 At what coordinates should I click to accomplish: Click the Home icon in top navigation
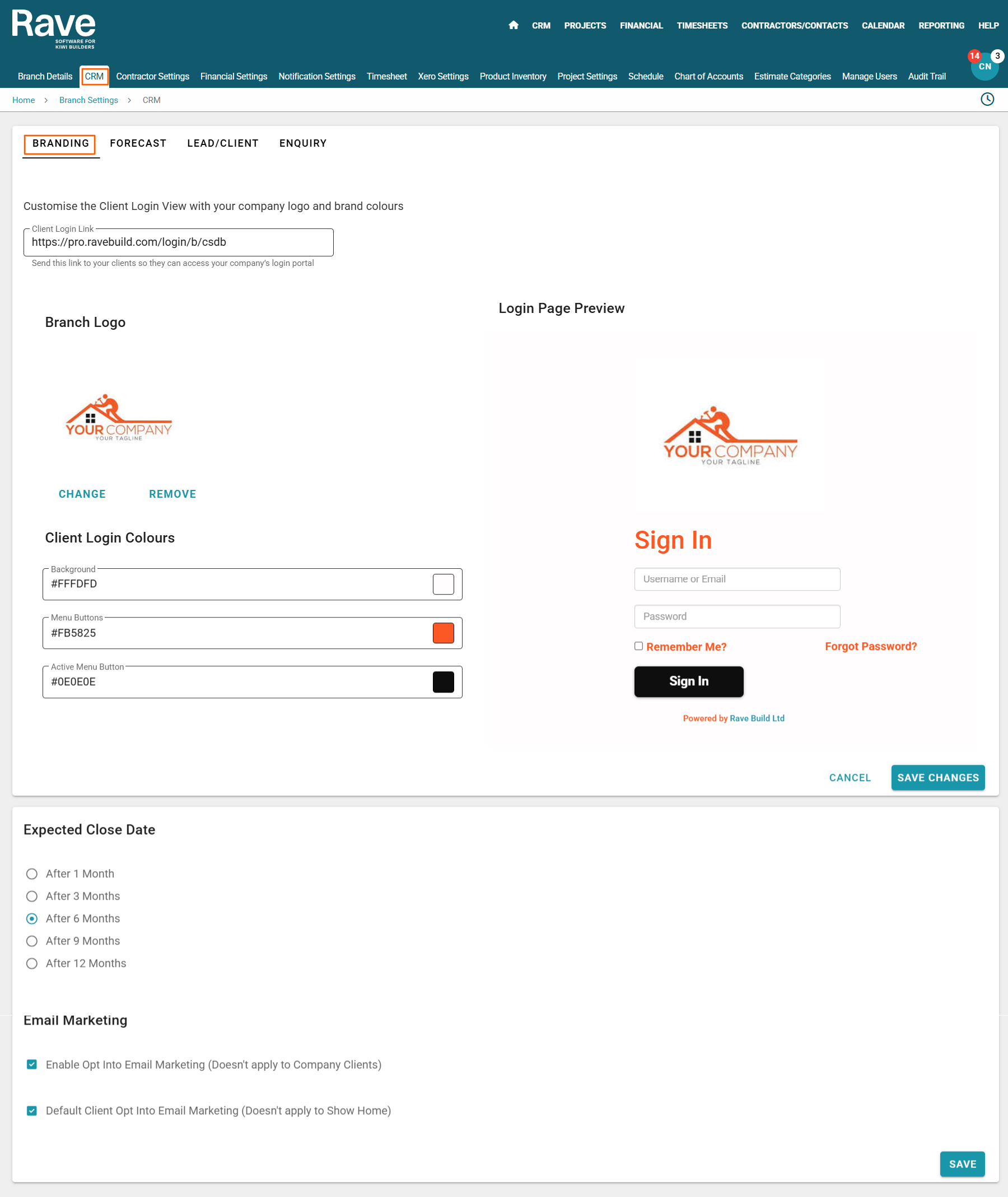(x=513, y=25)
